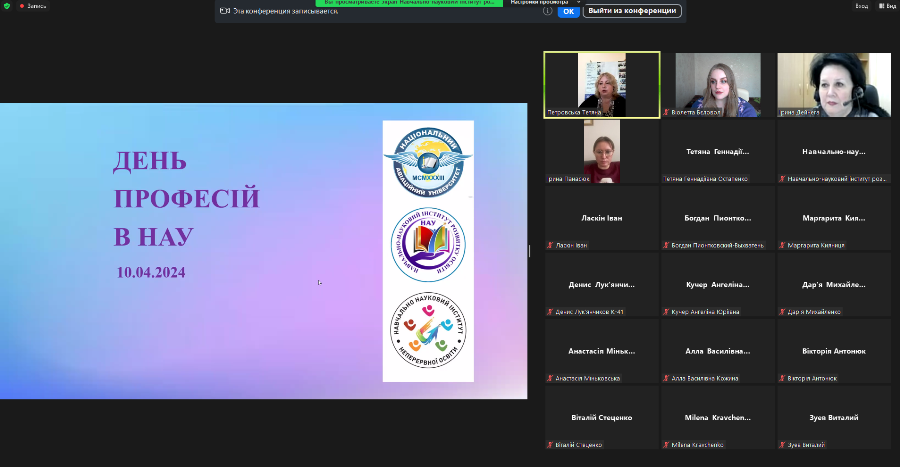This screenshot has width=900, height=467.
Task: Open the Вид view layout button
Action: pyautogui.click(x=887, y=6)
